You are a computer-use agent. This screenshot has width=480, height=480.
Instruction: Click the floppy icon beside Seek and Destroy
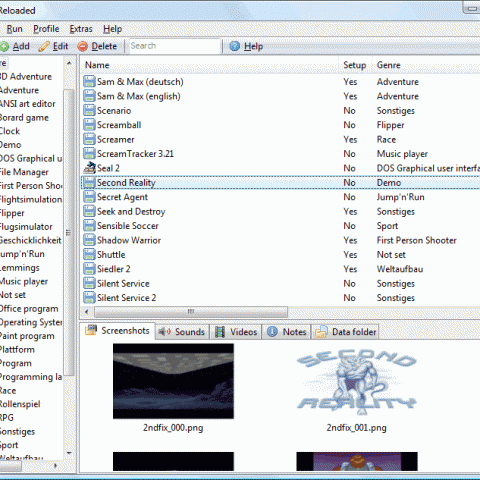tap(89, 211)
